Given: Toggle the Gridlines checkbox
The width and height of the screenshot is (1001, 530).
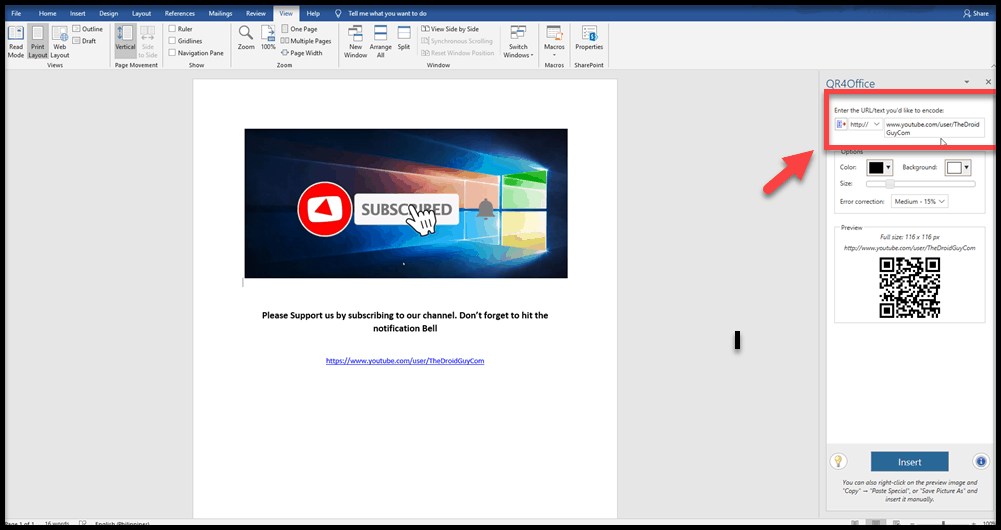Looking at the screenshot, I should click(173, 41).
